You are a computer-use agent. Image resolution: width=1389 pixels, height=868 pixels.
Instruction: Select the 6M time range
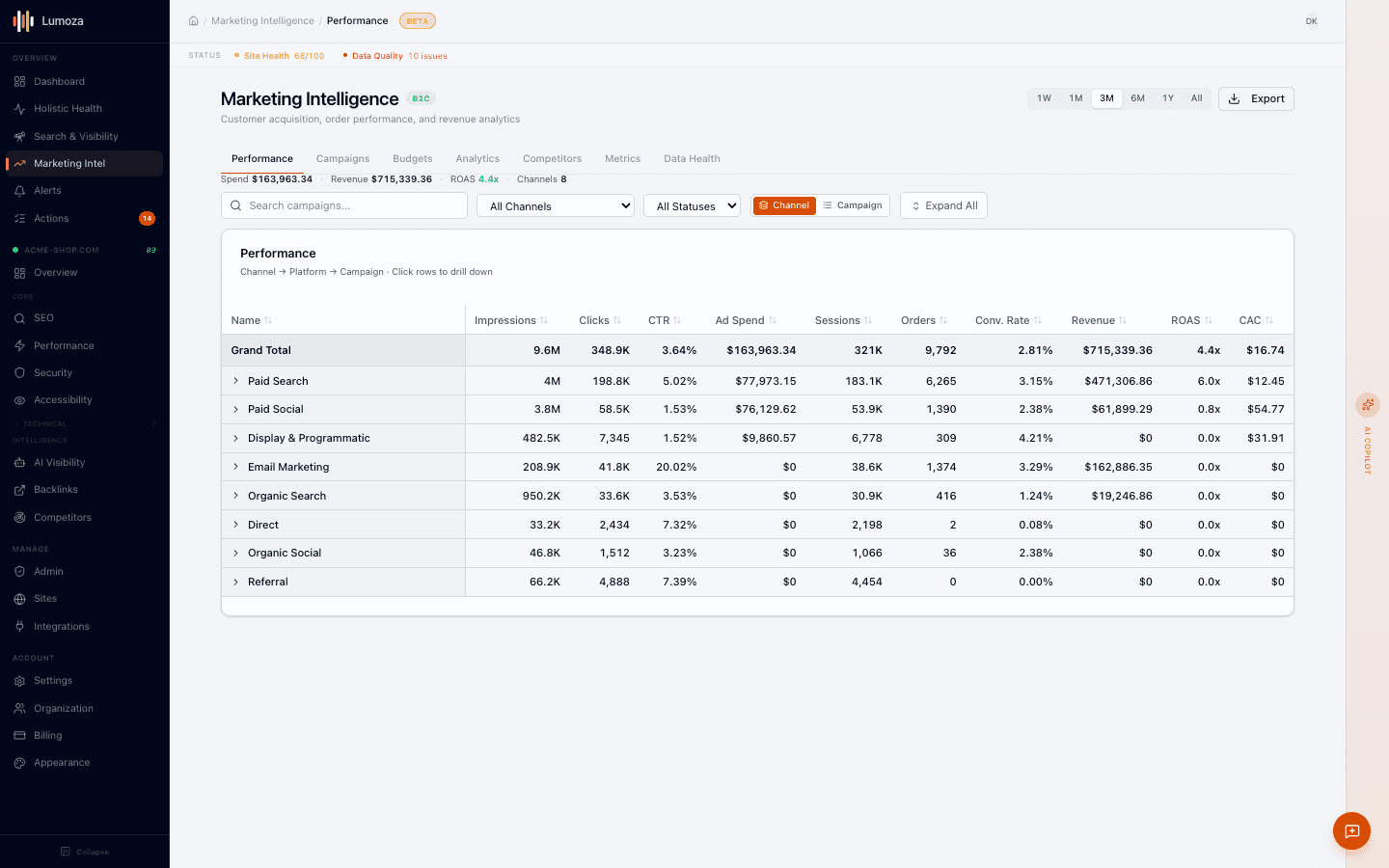pos(1138,98)
